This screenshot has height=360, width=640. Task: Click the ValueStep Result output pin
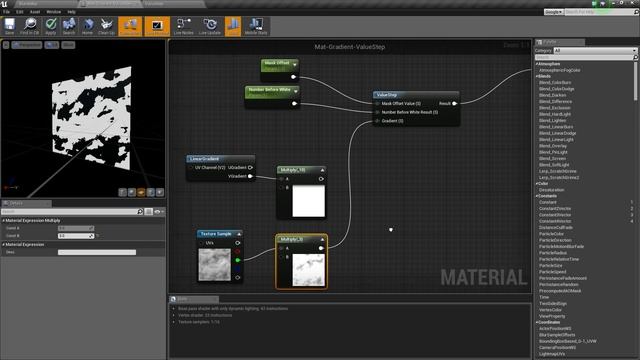point(455,104)
